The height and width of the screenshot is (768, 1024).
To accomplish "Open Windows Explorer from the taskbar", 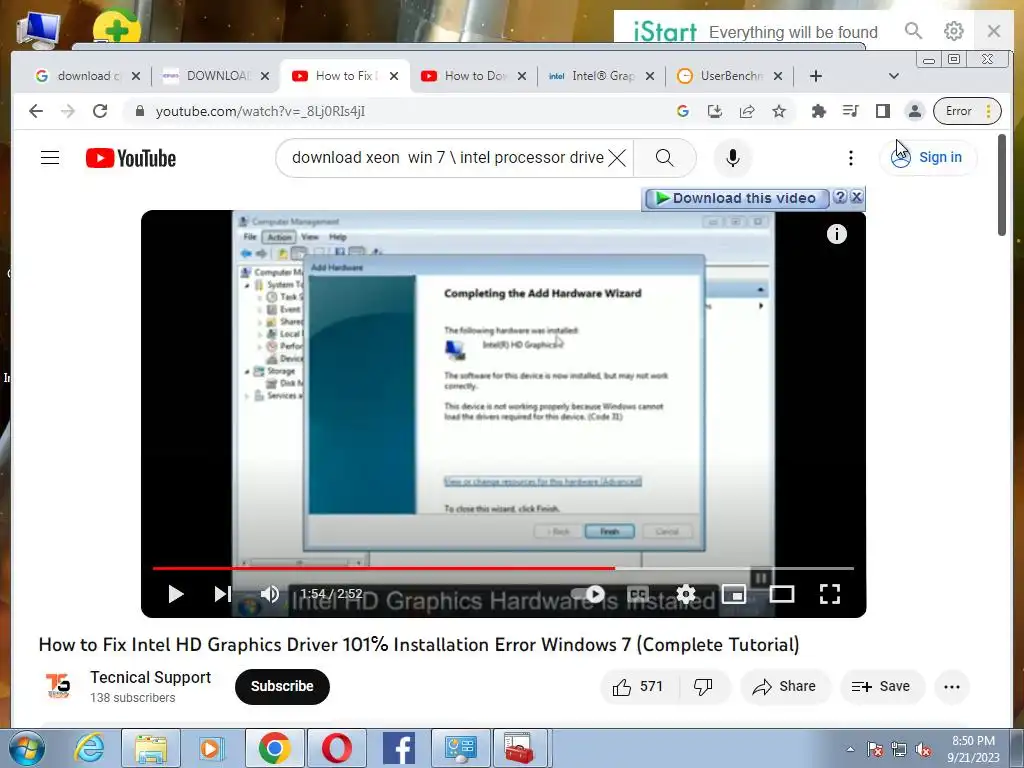I will coord(151,748).
